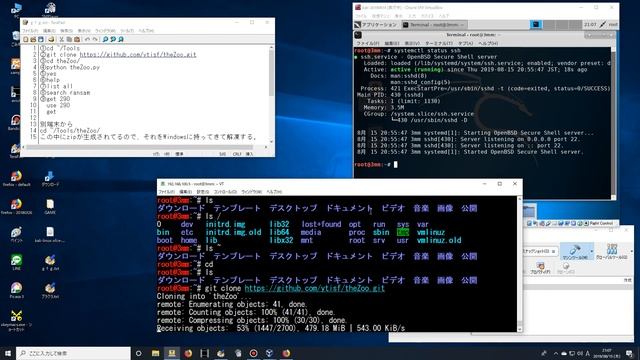
Task: Click 'initrd.img.old' entry in Tera Term listing
Action: click(x=233, y=232)
